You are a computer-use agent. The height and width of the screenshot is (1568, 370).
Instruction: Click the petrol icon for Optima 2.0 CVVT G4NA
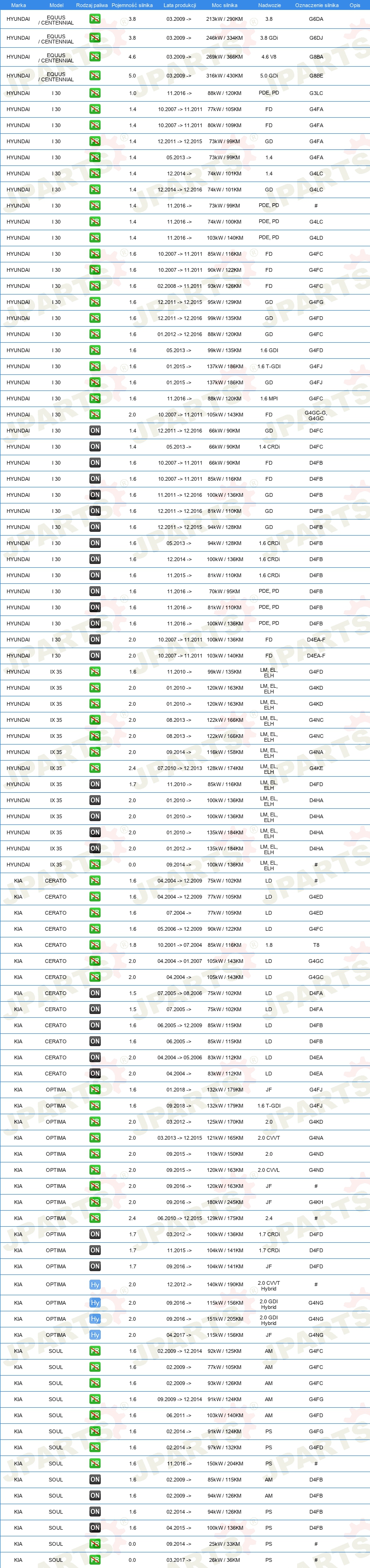point(95,1138)
